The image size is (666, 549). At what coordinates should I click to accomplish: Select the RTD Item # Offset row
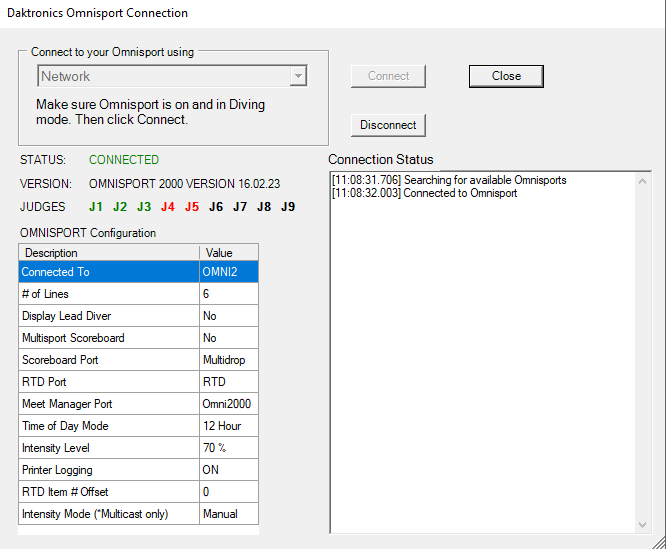coord(138,492)
